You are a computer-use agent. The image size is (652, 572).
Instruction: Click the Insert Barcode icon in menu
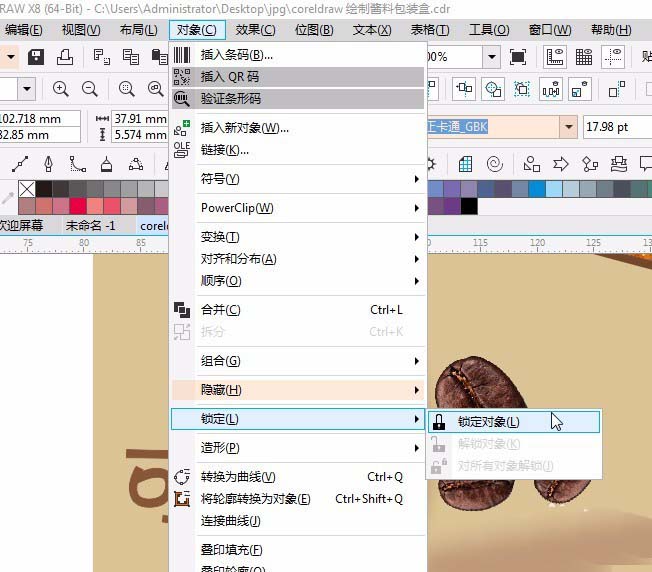pos(182,55)
